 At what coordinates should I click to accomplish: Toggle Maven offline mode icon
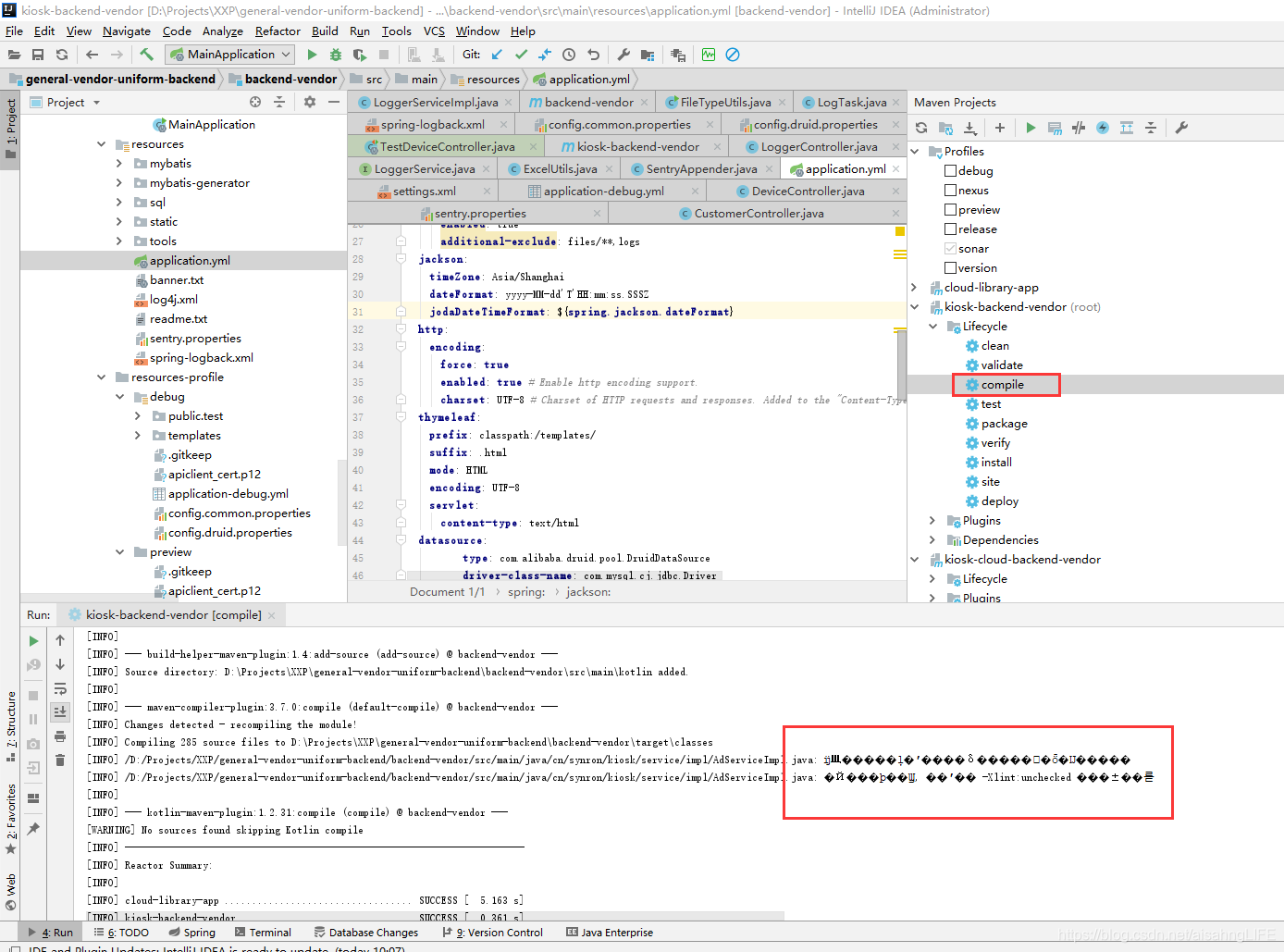click(x=1079, y=128)
